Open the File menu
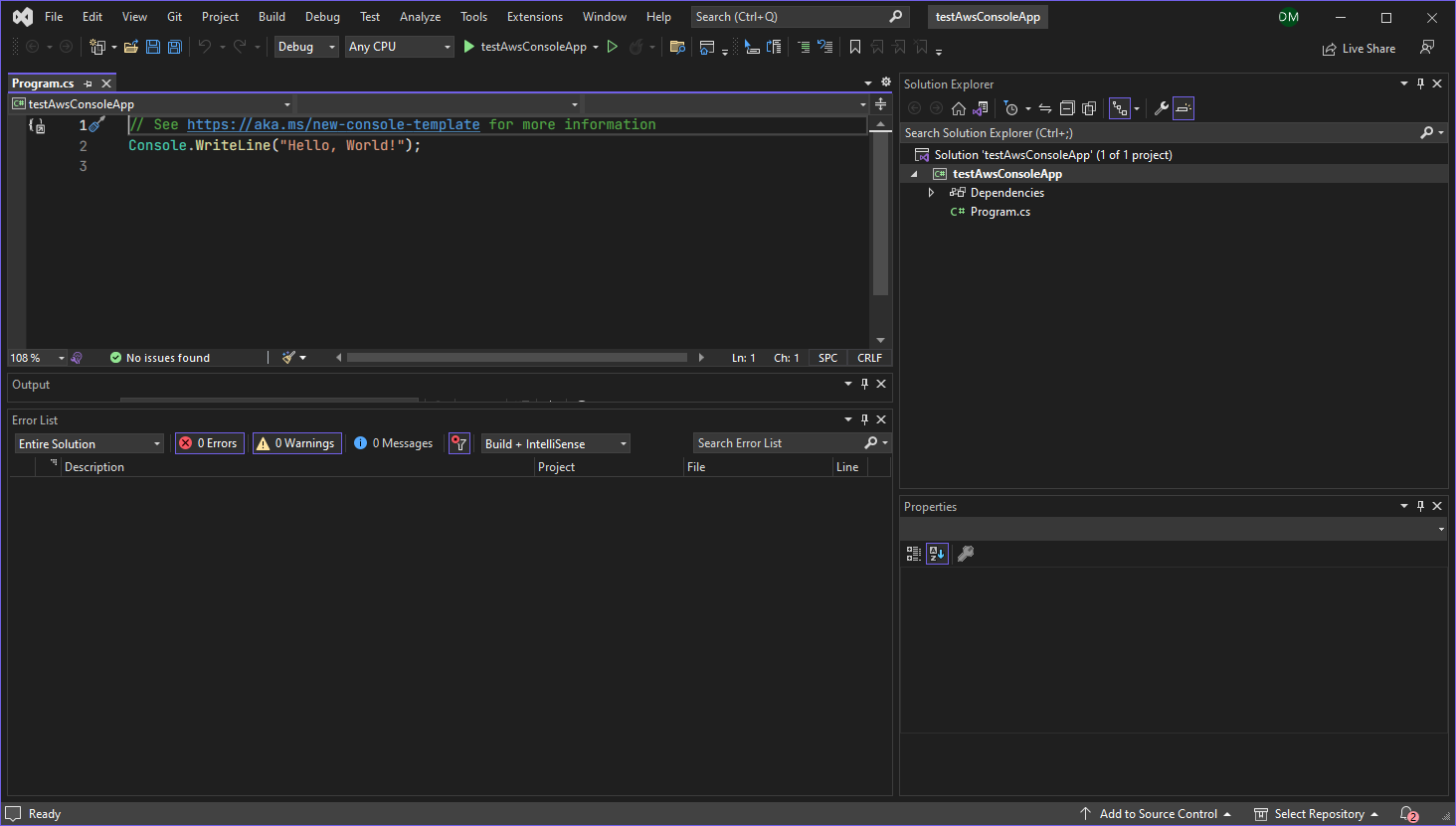This screenshot has height=826, width=1456. pos(54,17)
